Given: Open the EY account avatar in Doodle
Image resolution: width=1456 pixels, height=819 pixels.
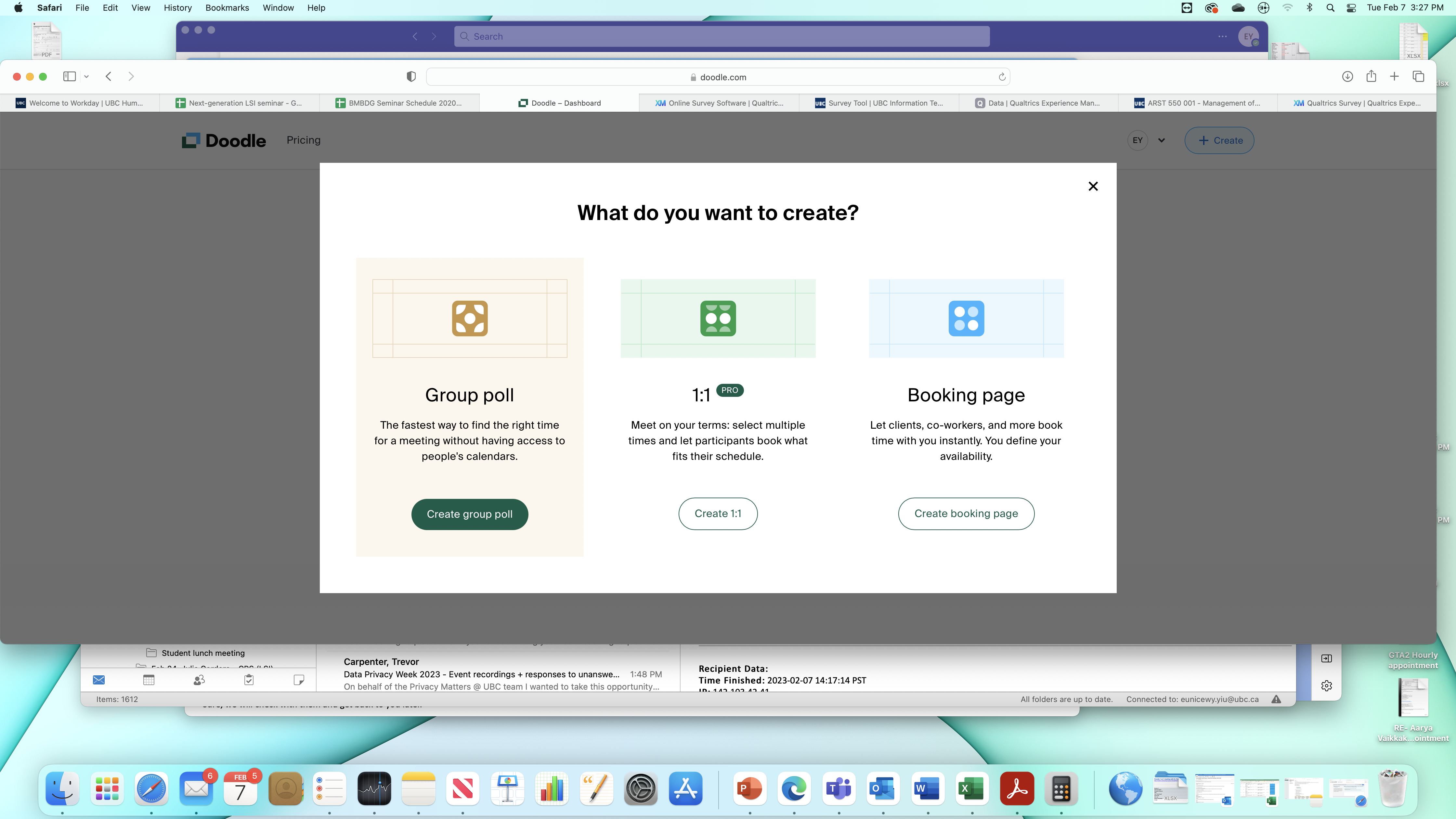Looking at the screenshot, I should coord(1137,140).
